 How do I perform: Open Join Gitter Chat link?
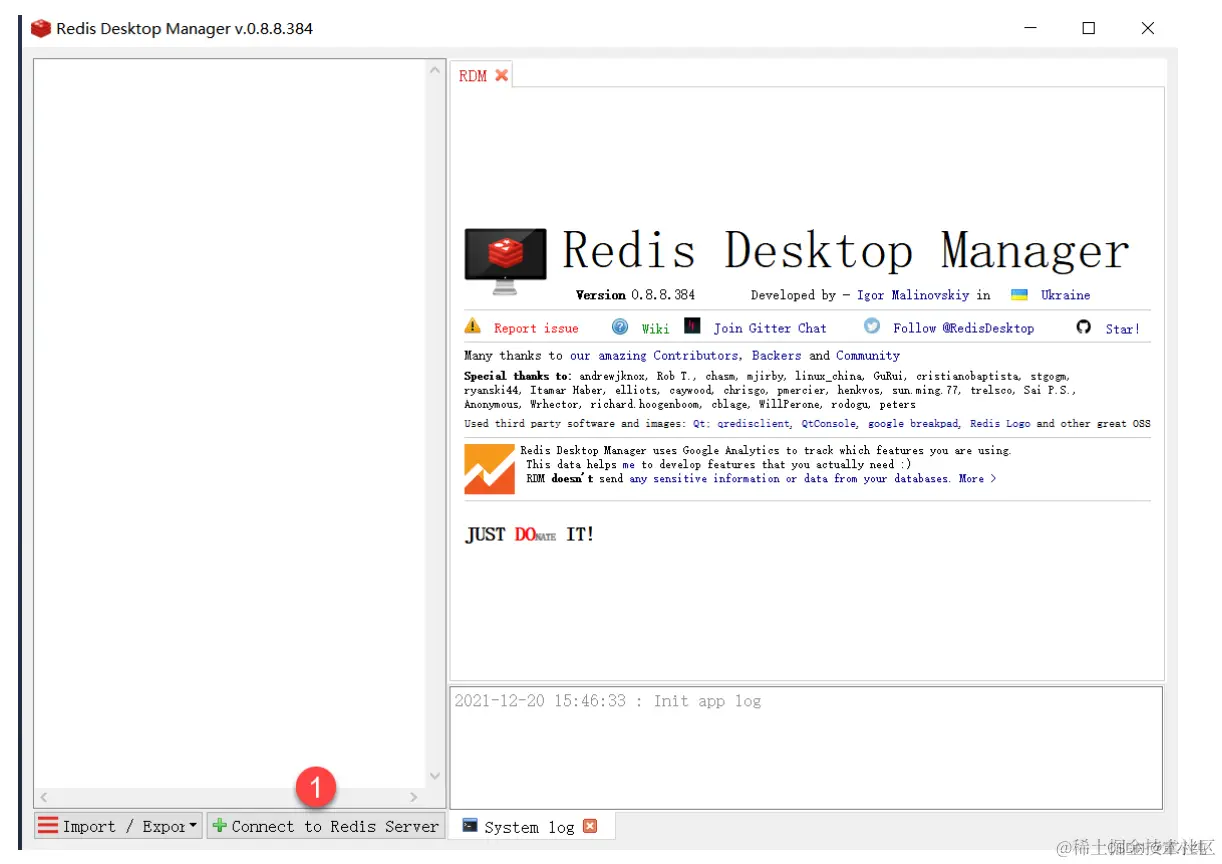pos(770,328)
